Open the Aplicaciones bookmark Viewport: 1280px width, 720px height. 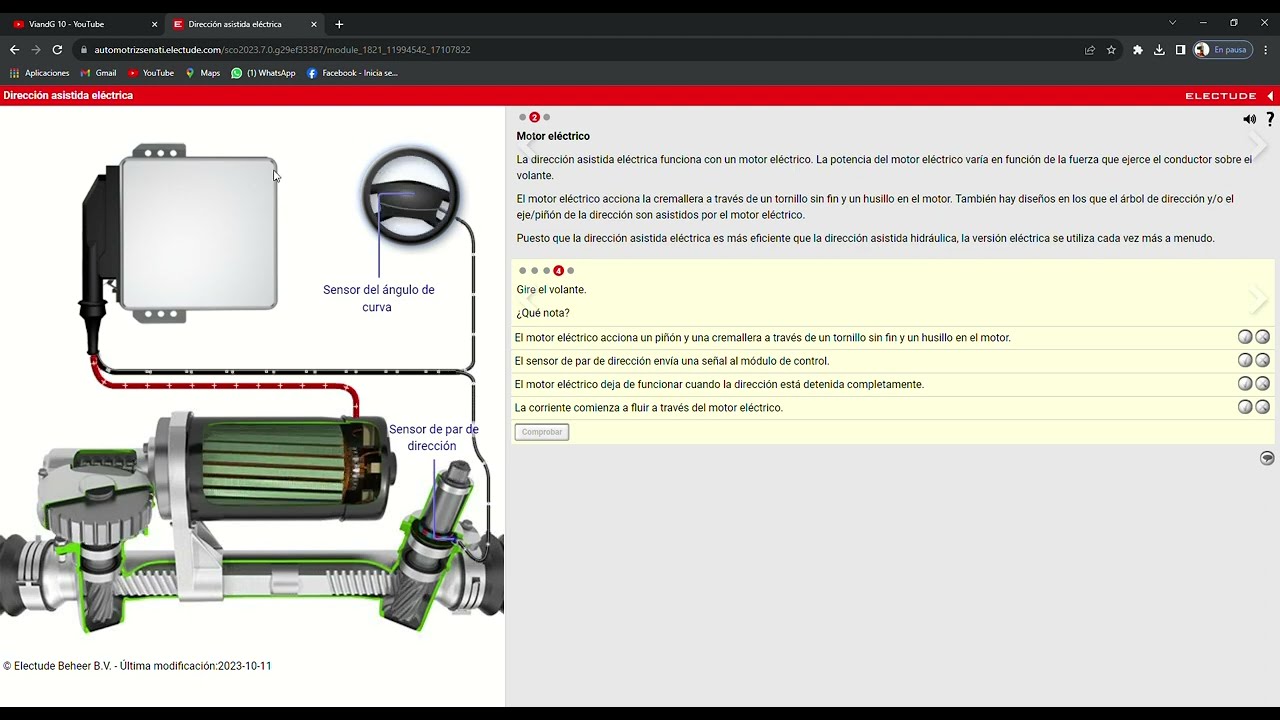pos(40,73)
